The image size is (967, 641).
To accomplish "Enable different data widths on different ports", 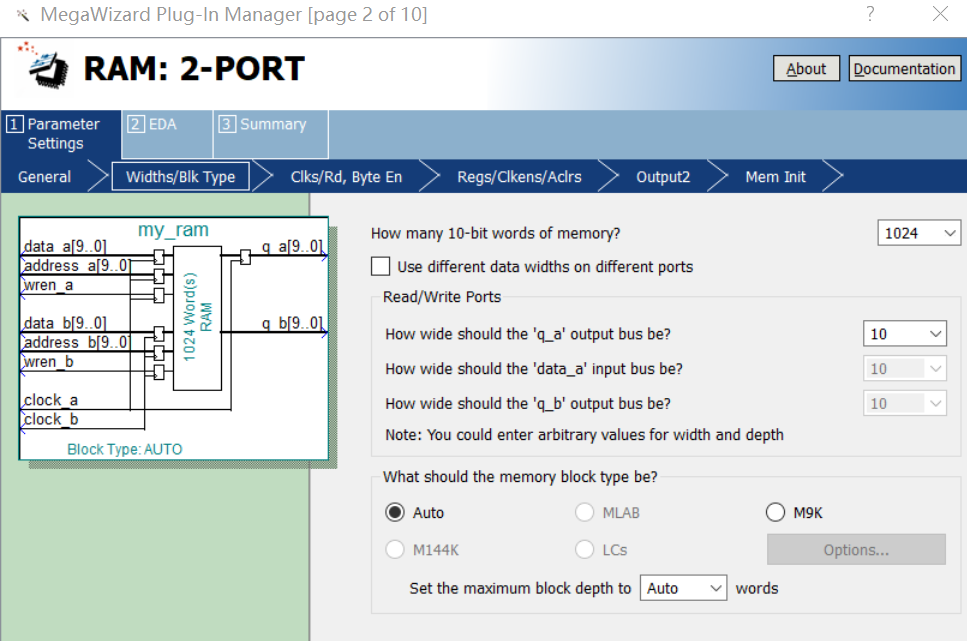I will point(381,267).
